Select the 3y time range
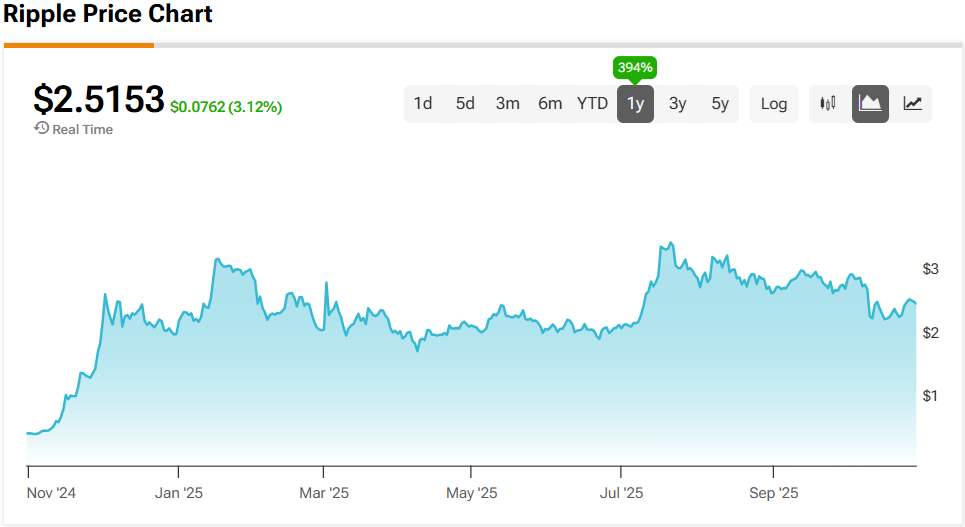The image size is (965, 527). (x=677, y=103)
